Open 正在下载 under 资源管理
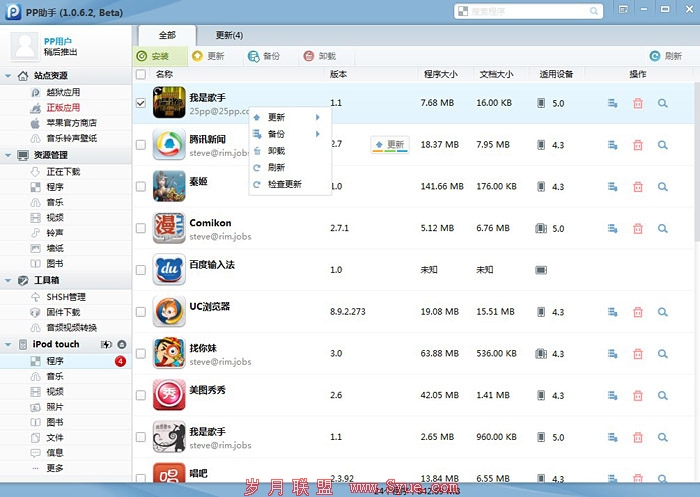This screenshot has height=497, width=700. click(63, 171)
